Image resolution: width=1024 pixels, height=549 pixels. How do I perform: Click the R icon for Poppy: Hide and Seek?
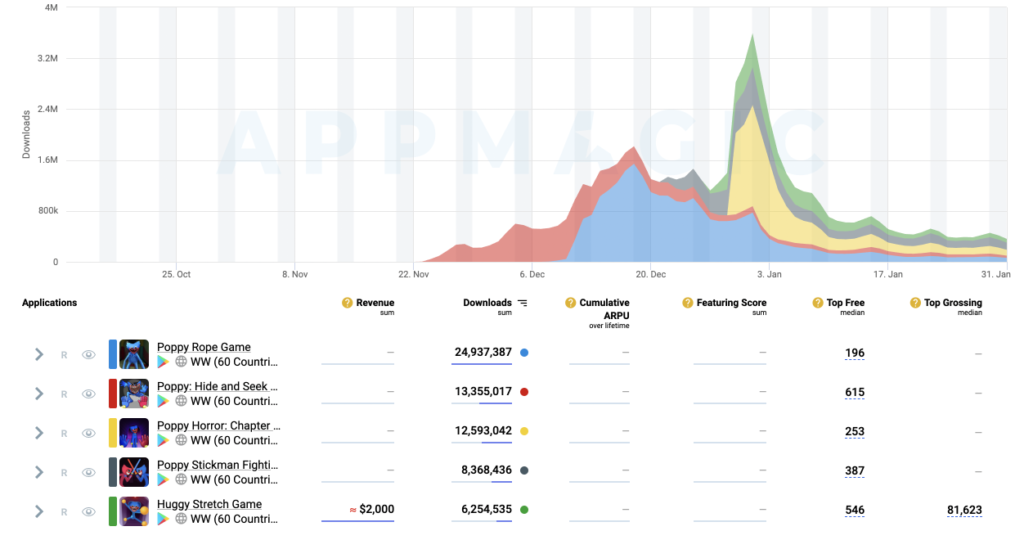click(64, 394)
